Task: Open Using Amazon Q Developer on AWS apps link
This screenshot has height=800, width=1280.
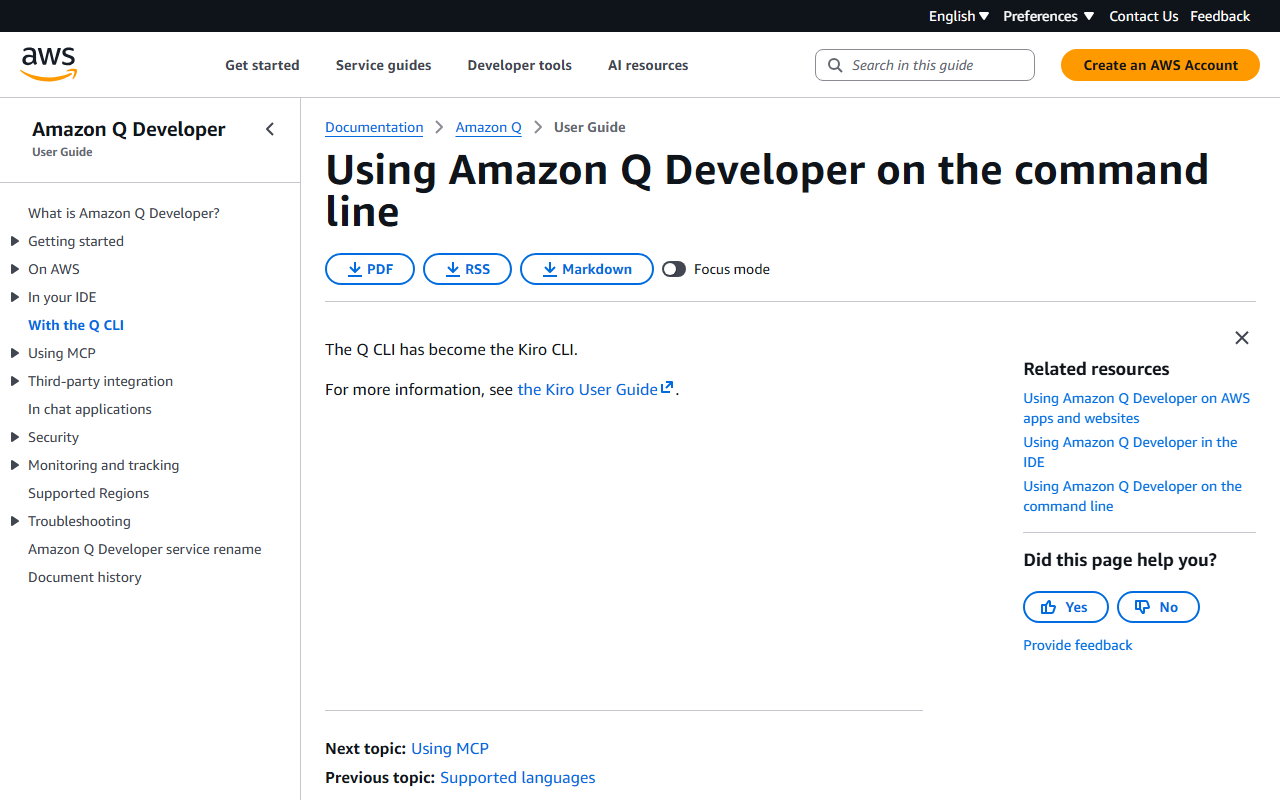Action: click(x=1136, y=408)
